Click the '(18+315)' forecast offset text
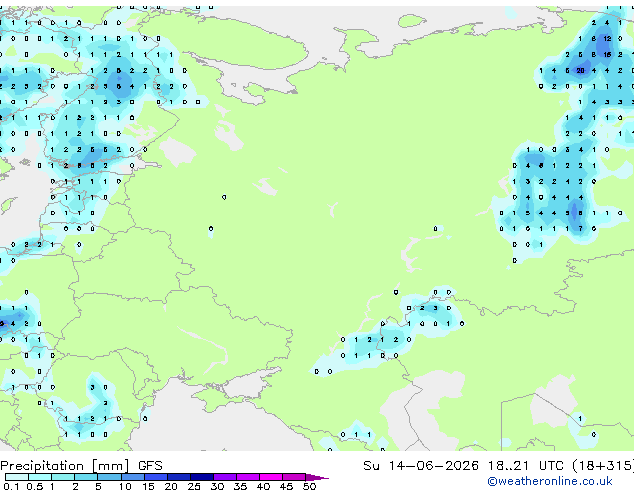The image size is (634, 490). pyautogui.click(x=603, y=466)
